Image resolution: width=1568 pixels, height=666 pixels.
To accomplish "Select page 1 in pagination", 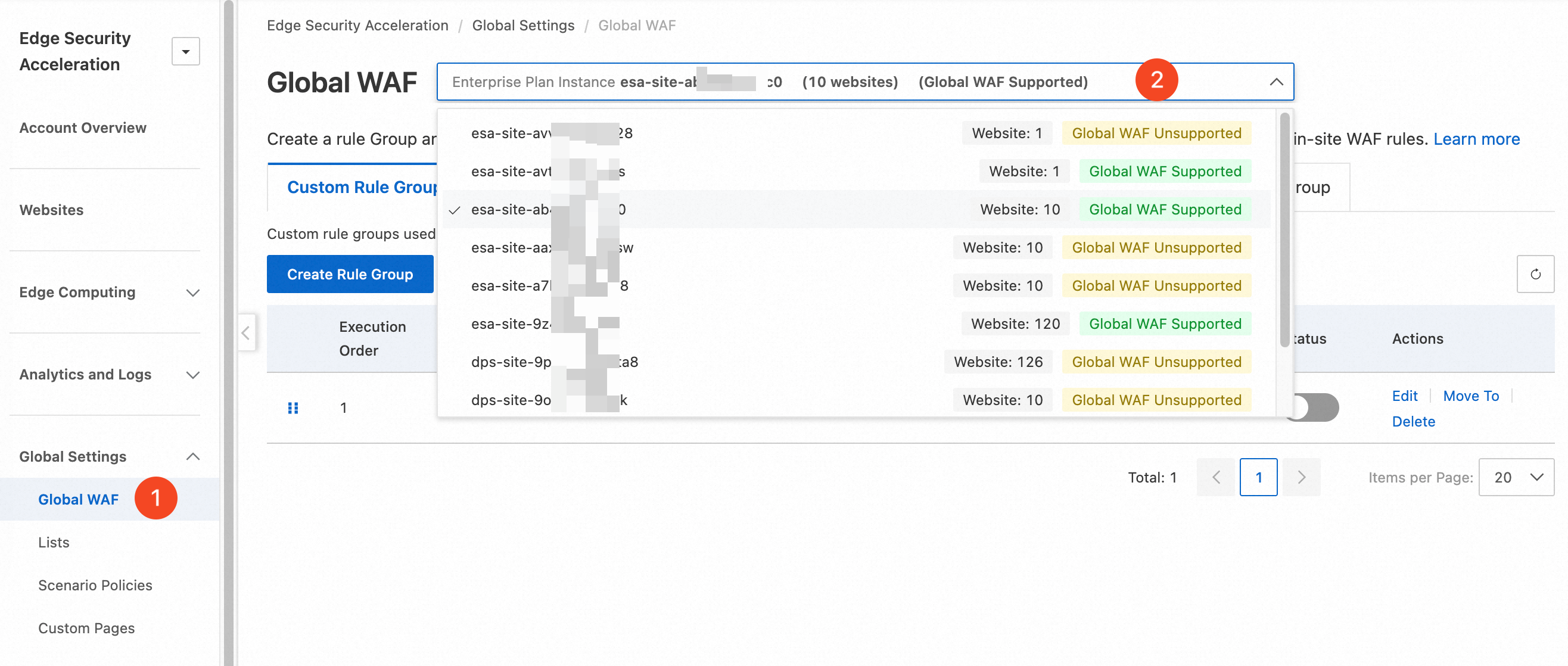I will coord(1258,477).
